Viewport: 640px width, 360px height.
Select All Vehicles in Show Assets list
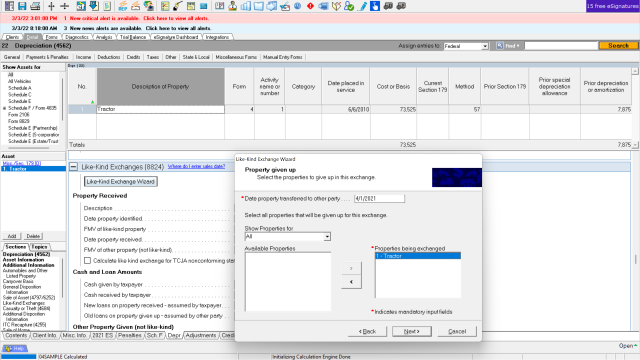(19, 81)
